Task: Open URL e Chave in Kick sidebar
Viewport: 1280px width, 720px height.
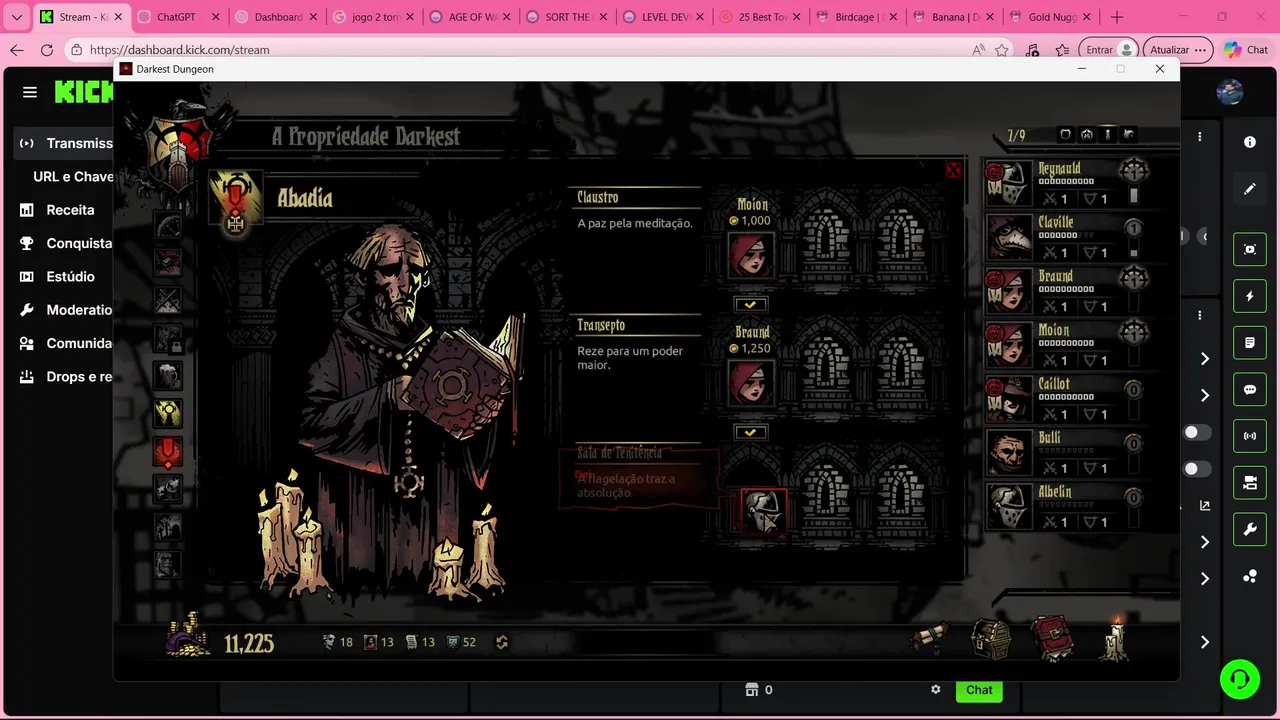Action: click(x=72, y=176)
